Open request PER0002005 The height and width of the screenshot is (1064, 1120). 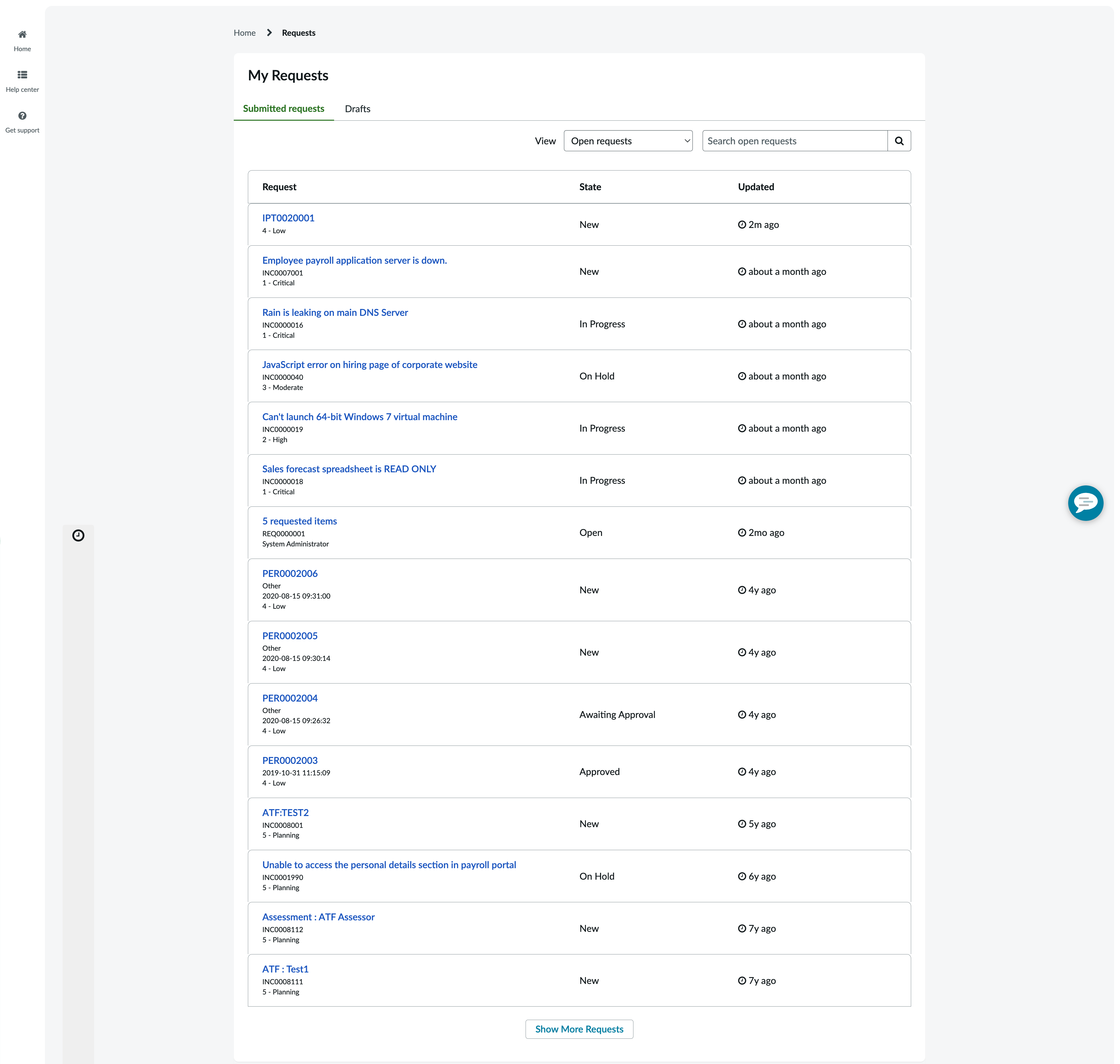(290, 636)
